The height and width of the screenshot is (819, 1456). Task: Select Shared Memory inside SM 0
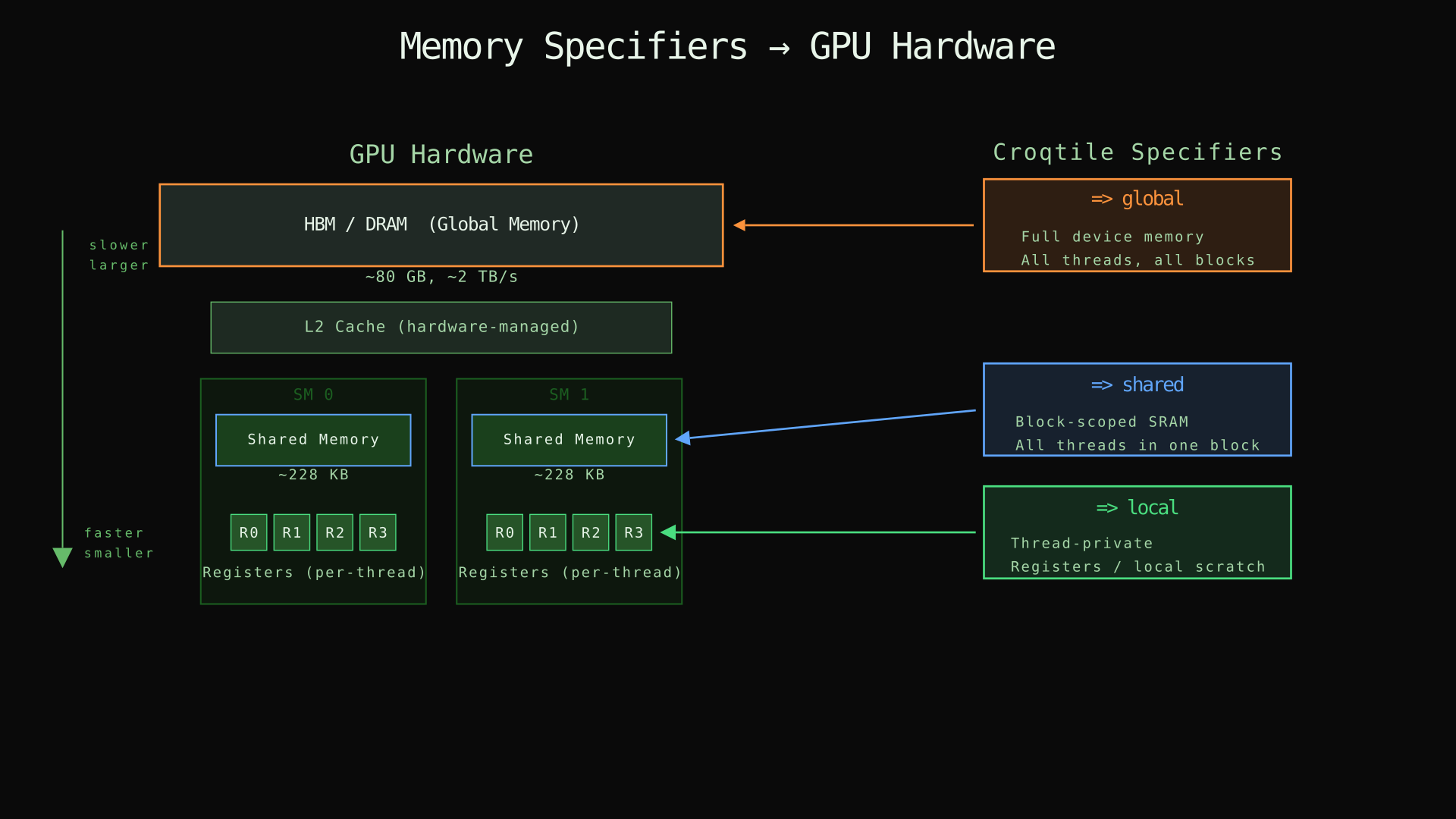312,439
